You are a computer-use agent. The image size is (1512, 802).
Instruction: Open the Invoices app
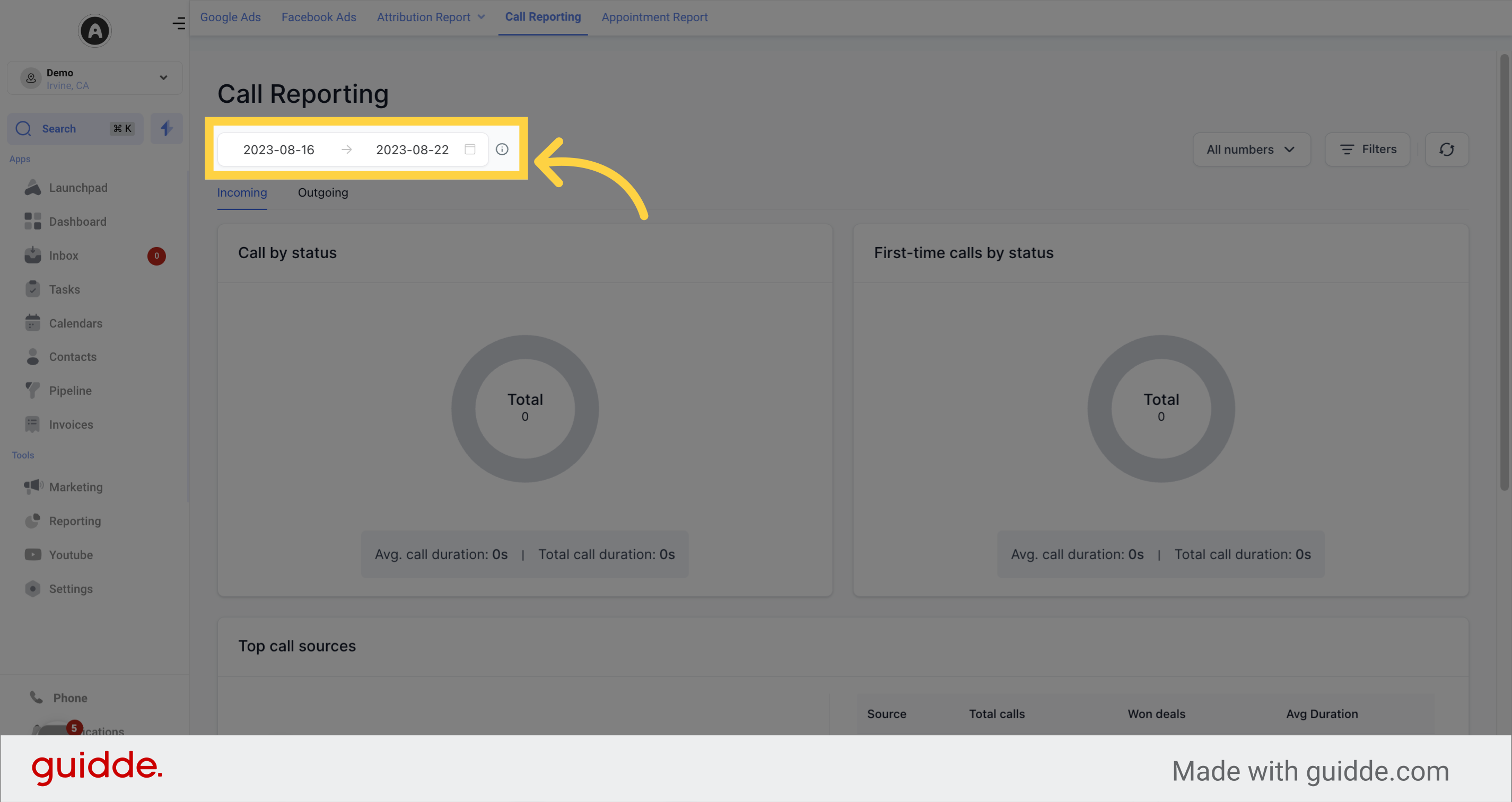tap(71, 424)
